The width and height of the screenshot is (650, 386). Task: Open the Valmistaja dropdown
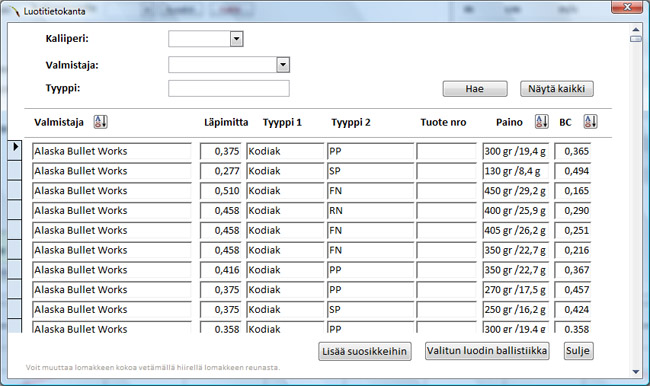click(283, 65)
